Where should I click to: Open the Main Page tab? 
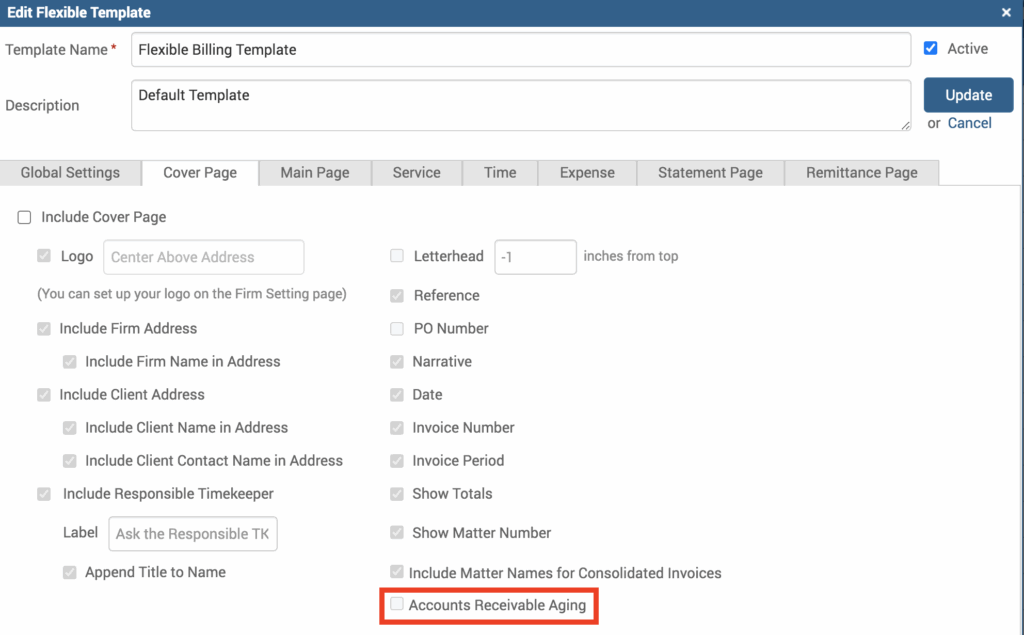click(x=315, y=172)
